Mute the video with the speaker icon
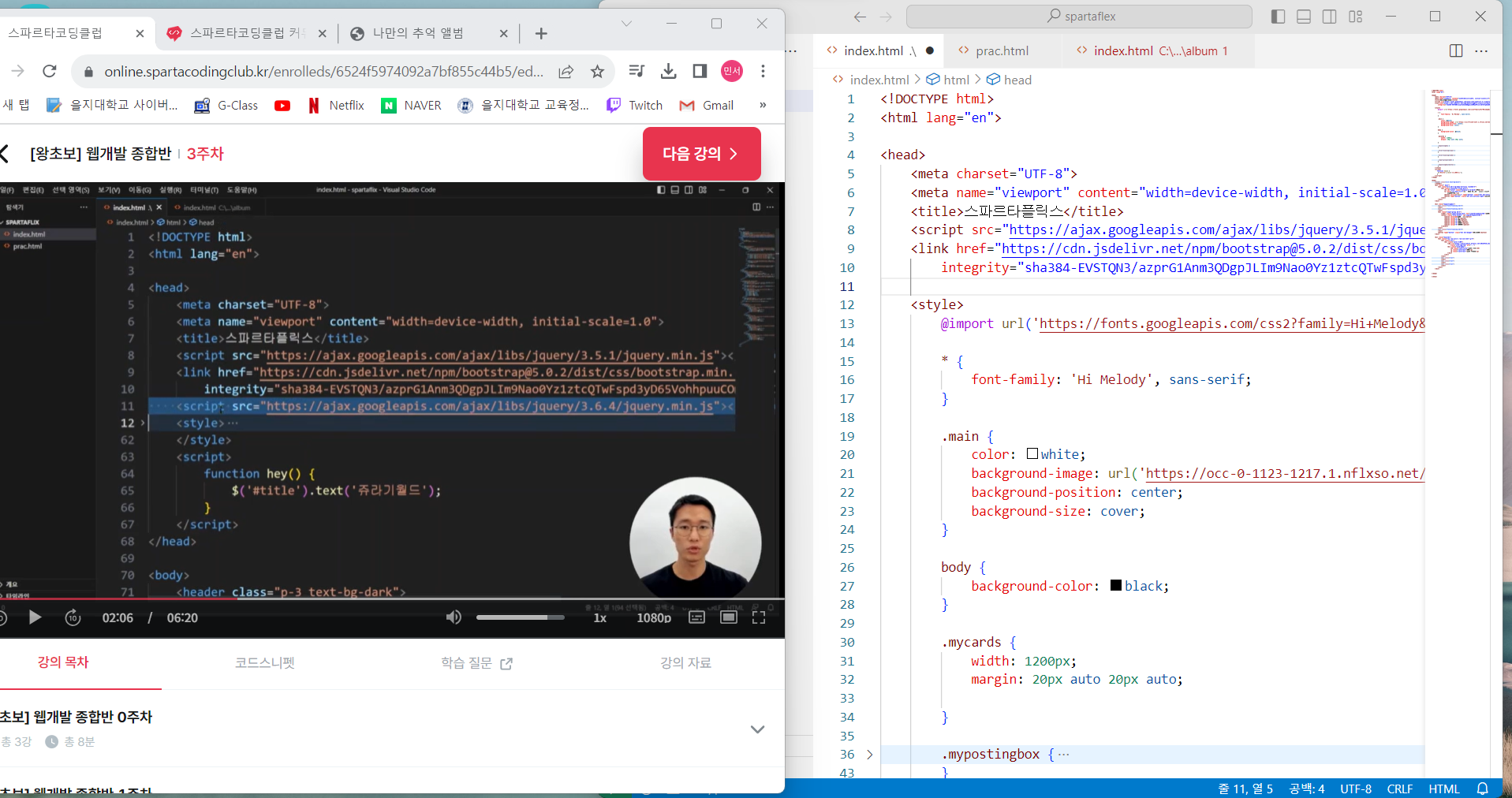The width and height of the screenshot is (1512, 798). click(454, 617)
